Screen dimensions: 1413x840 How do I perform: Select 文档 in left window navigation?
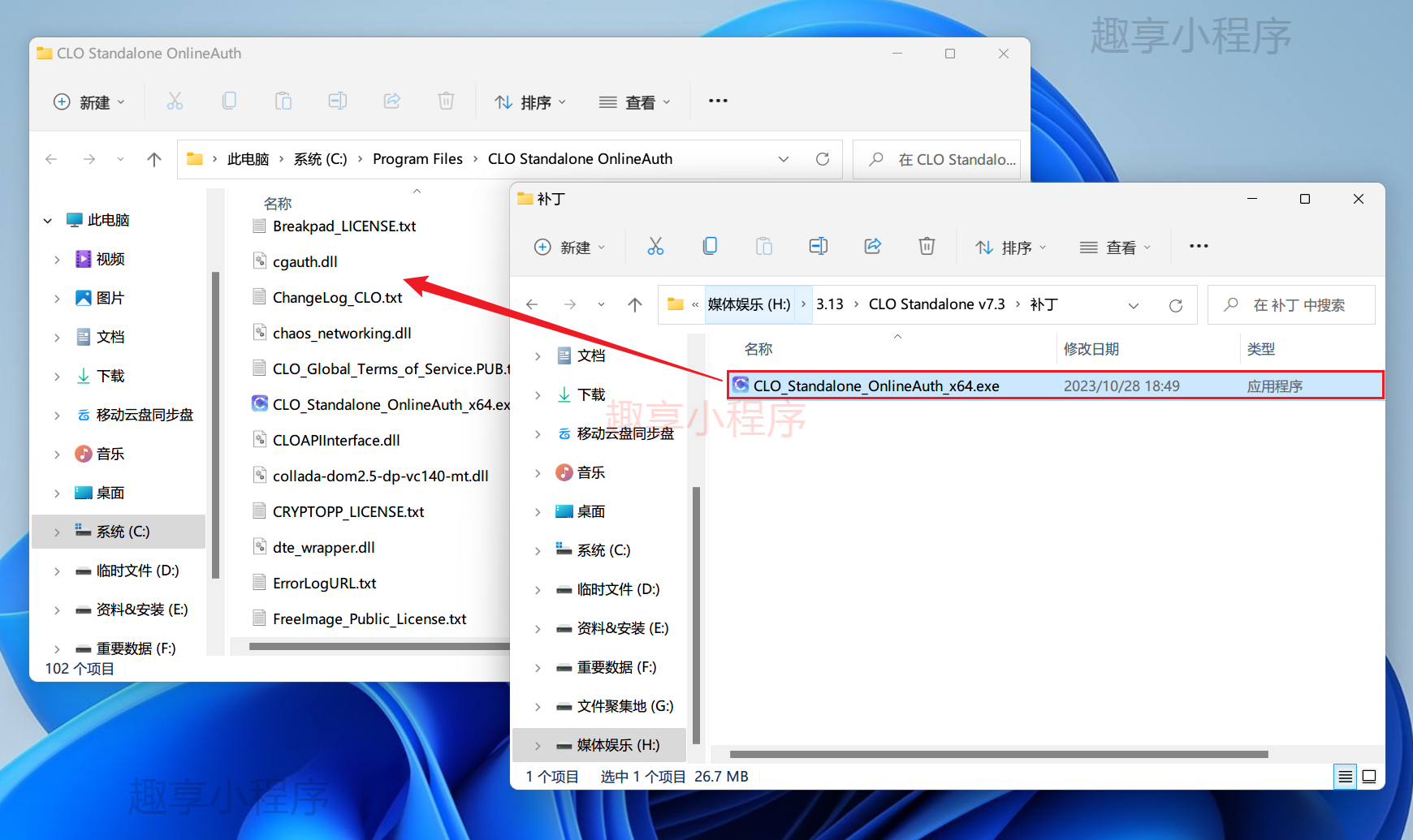coord(110,337)
